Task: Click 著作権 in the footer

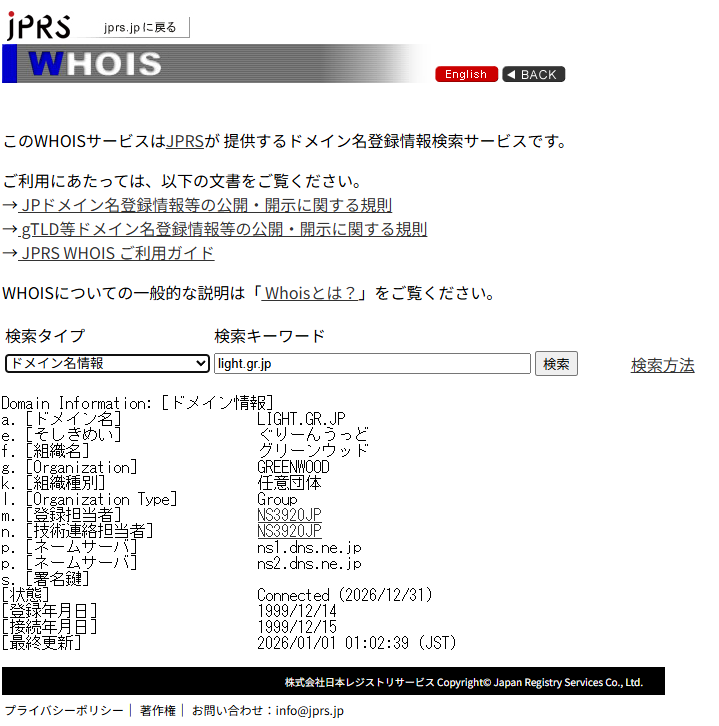Action: pyautogui.click(x=157, y=711)
